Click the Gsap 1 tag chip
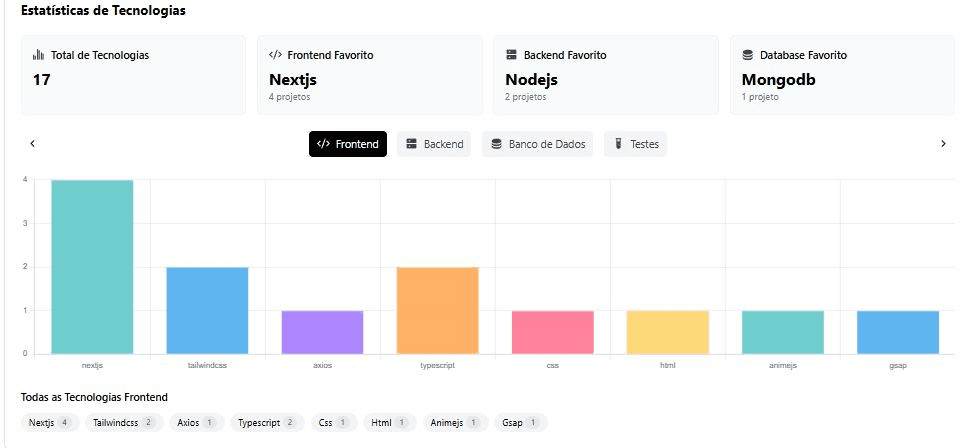Screen dimensions: 966x448 tap(520, 423)
